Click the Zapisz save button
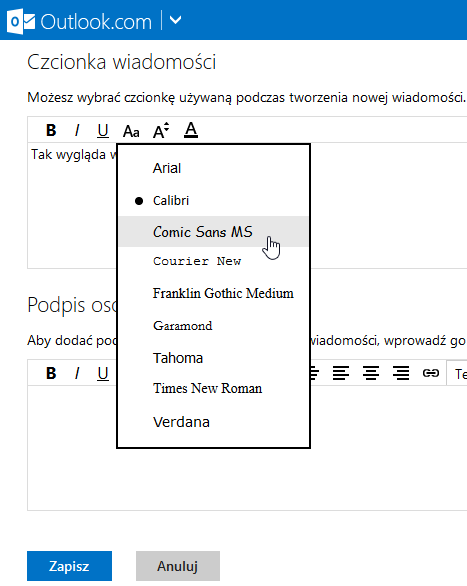This screenshot has width=467, height=586. click(69, 566)
